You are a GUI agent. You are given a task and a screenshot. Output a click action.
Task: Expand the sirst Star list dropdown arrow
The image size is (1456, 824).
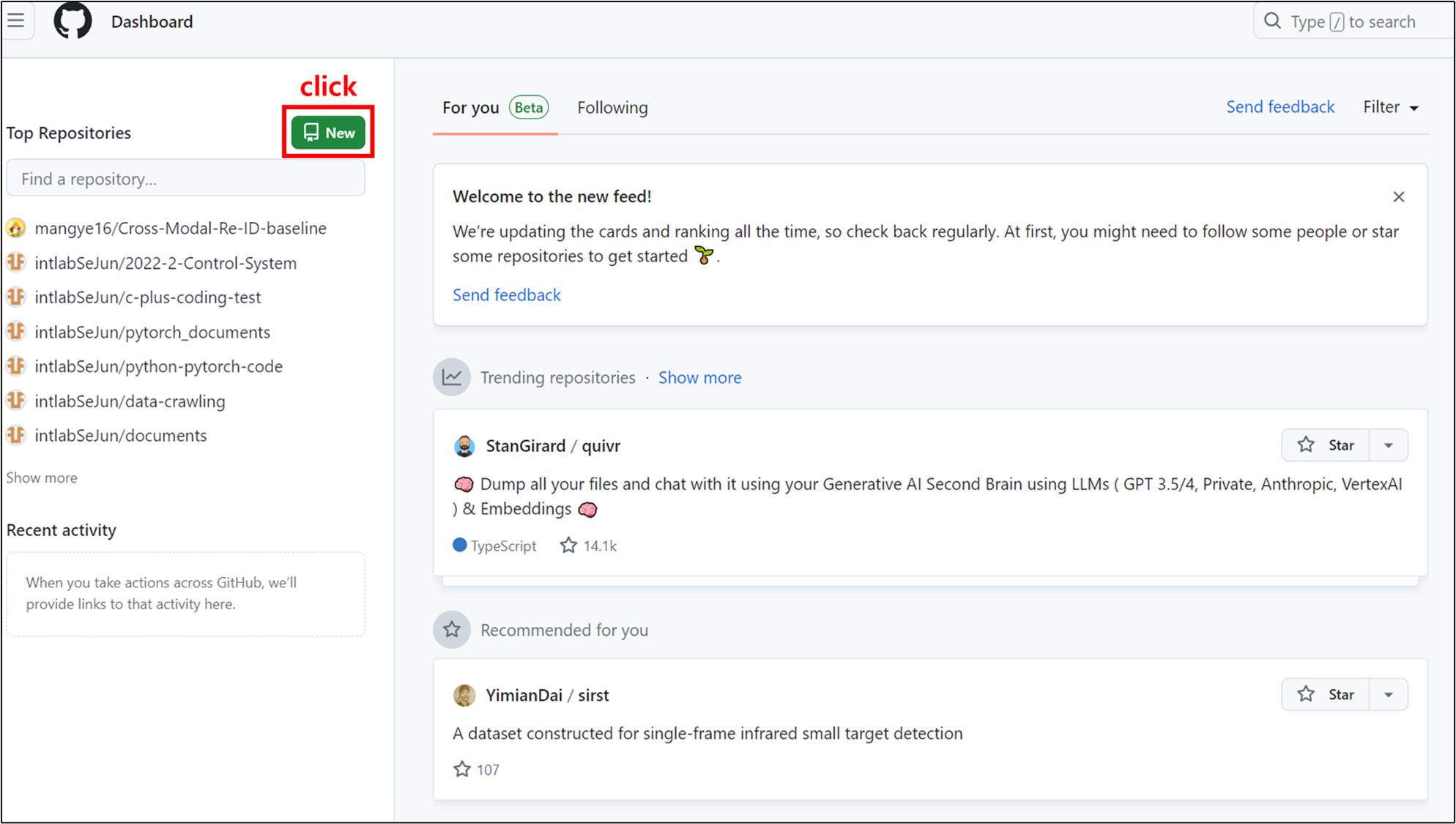pyautogui.click(x=1389, y=694)
